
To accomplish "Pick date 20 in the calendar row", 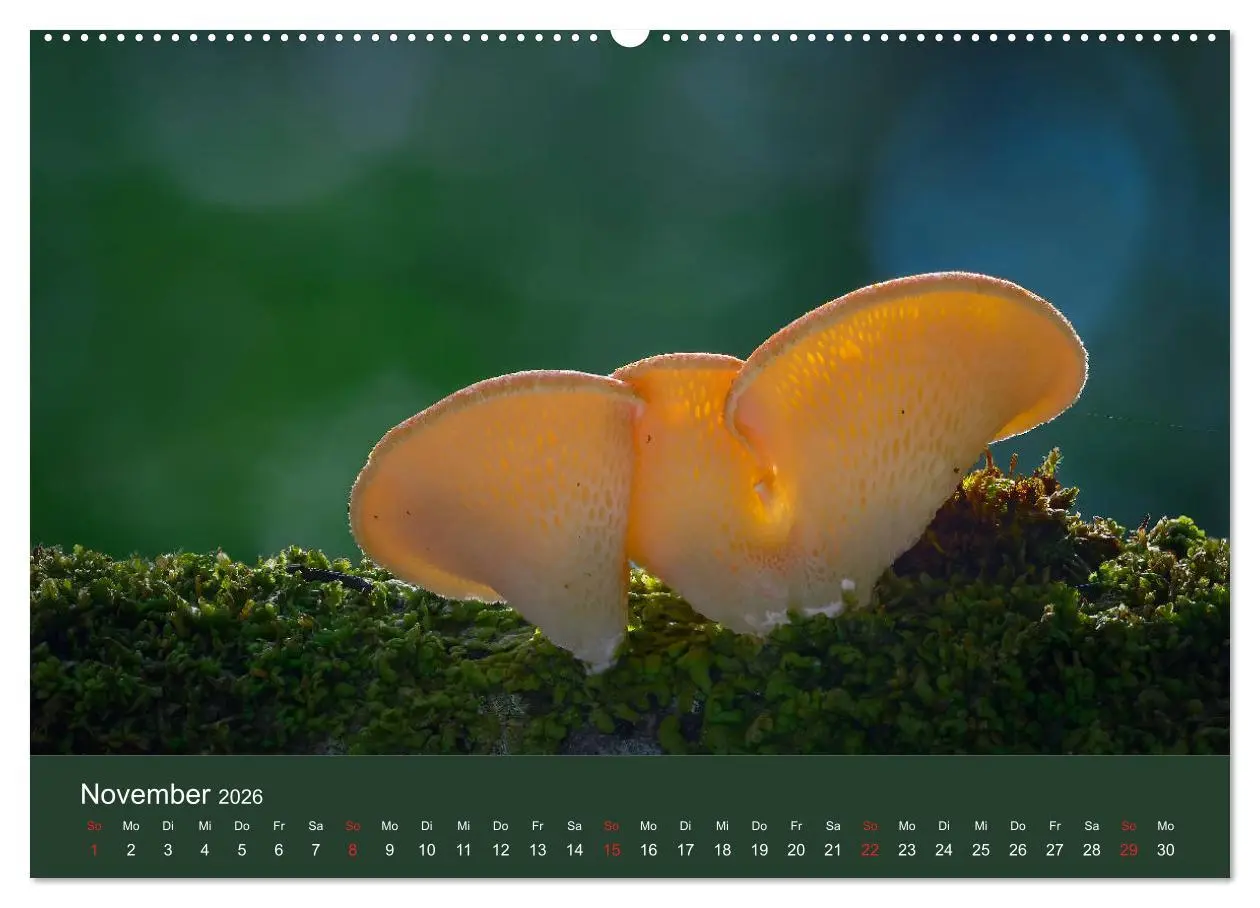I will (x=796, y=850).
